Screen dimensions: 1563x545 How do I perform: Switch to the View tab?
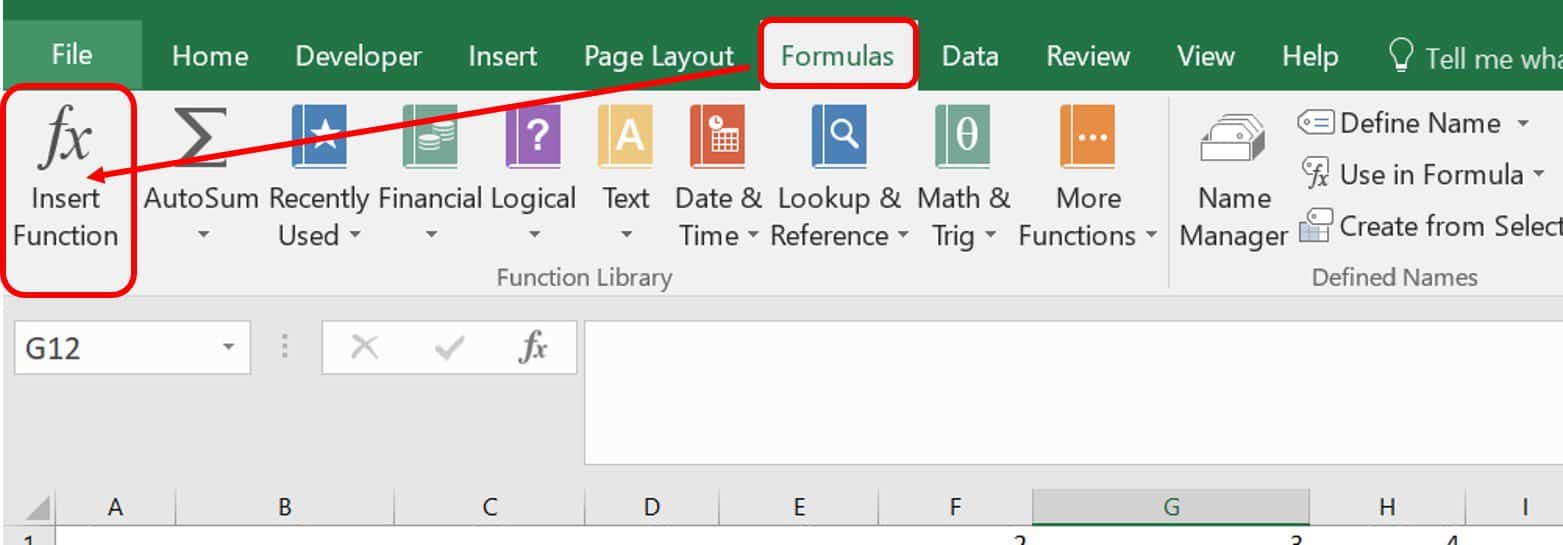[1205, 56]
